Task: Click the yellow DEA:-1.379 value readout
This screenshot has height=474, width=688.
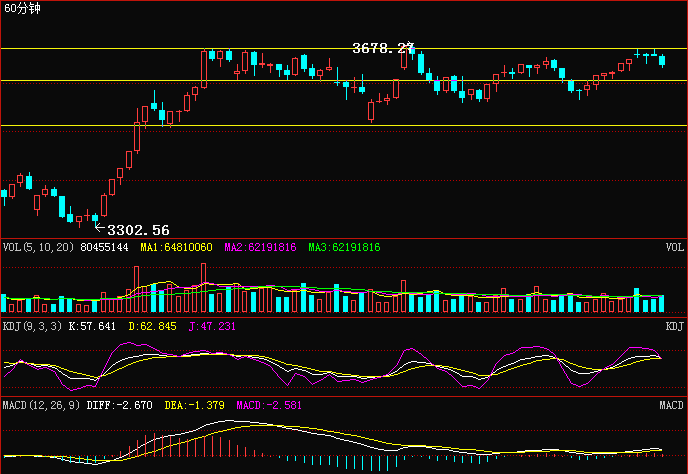Action: point(194,405)
